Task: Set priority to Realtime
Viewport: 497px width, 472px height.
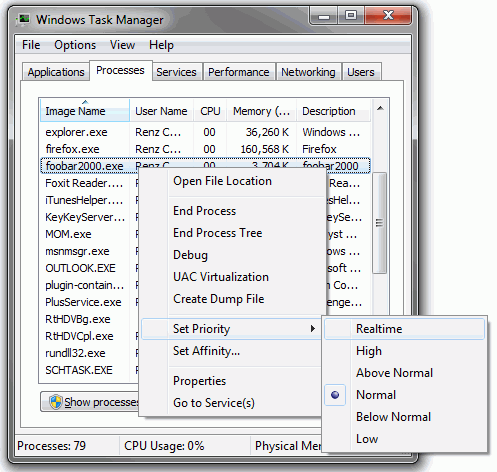Action: tap(404, 329)
